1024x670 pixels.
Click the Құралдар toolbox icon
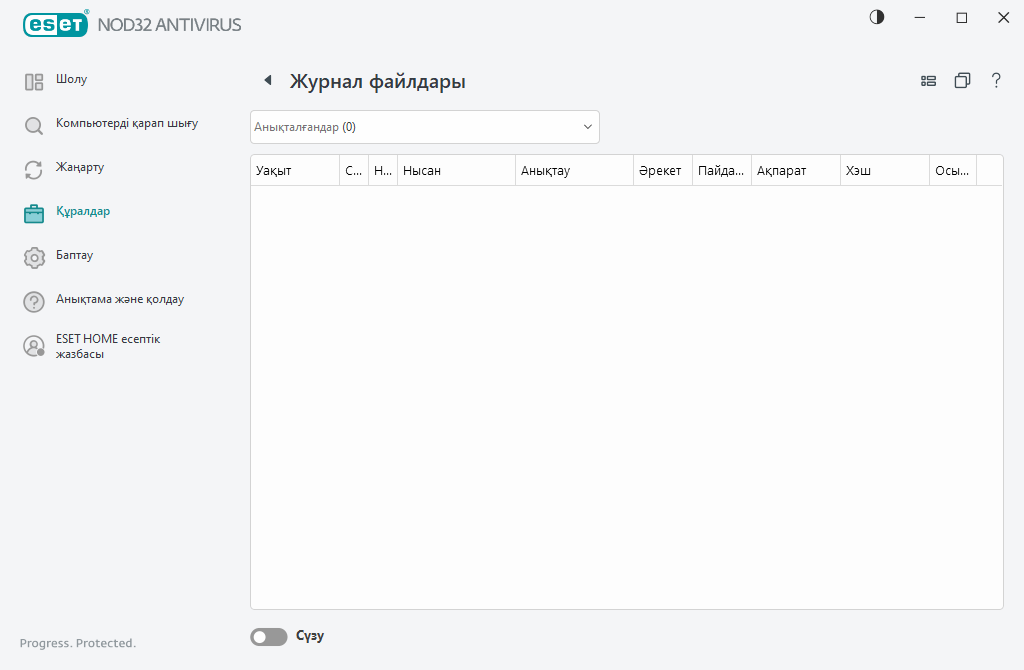click(33, 212)
